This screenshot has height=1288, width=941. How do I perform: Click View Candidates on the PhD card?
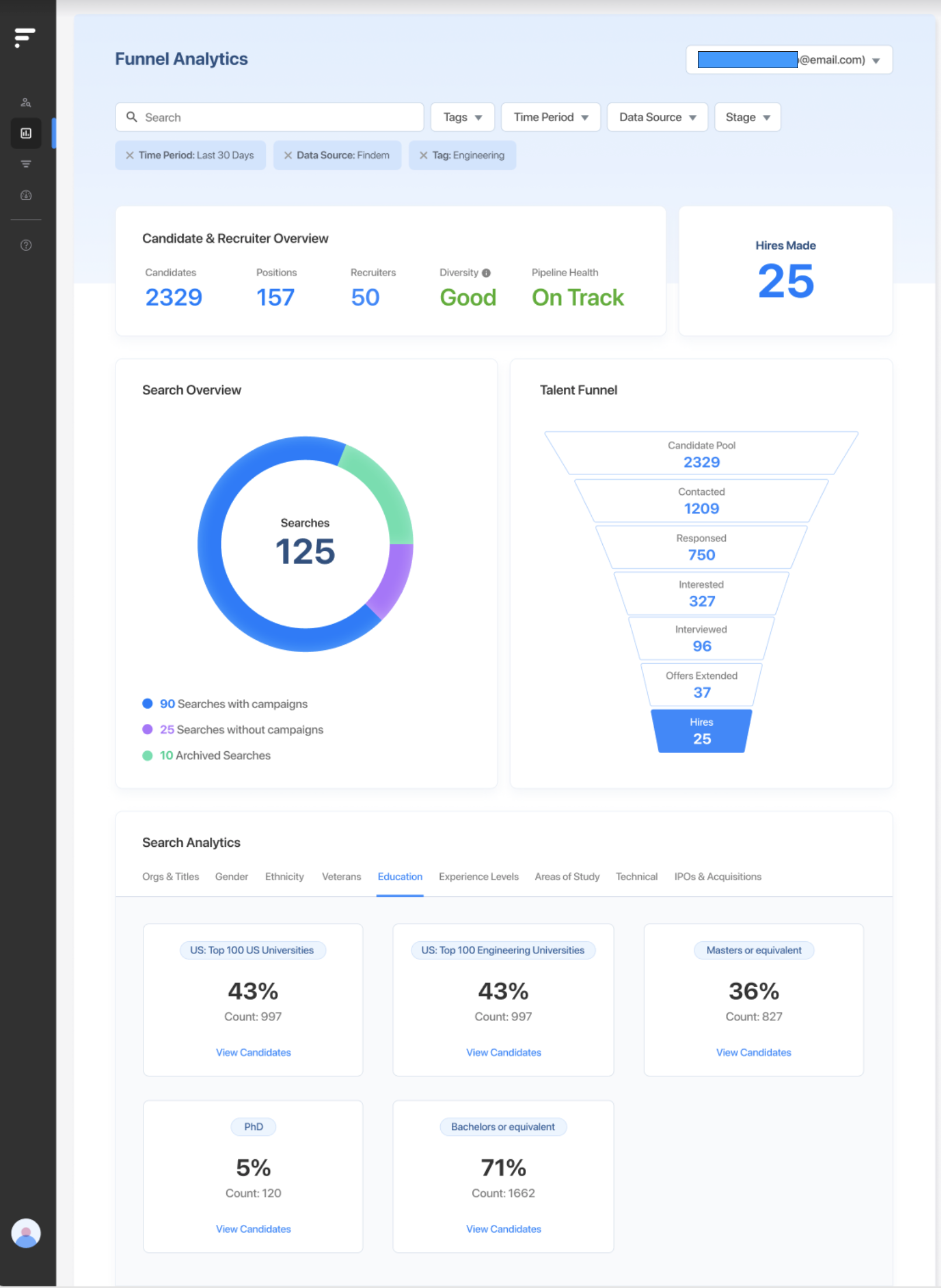252,1229
